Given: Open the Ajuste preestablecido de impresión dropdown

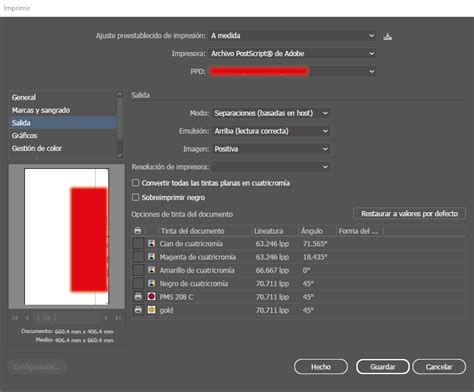Looking at the screenshot, I should click(292, 36).
